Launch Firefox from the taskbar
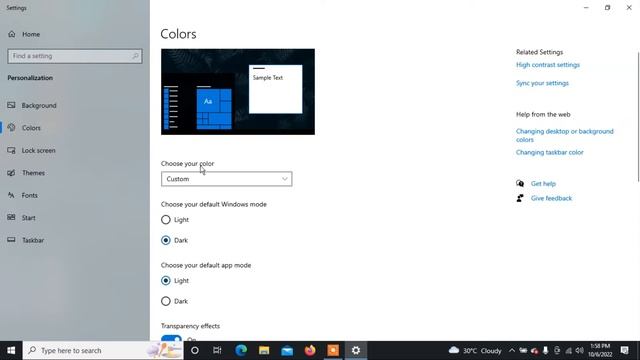 pos(310,351)
